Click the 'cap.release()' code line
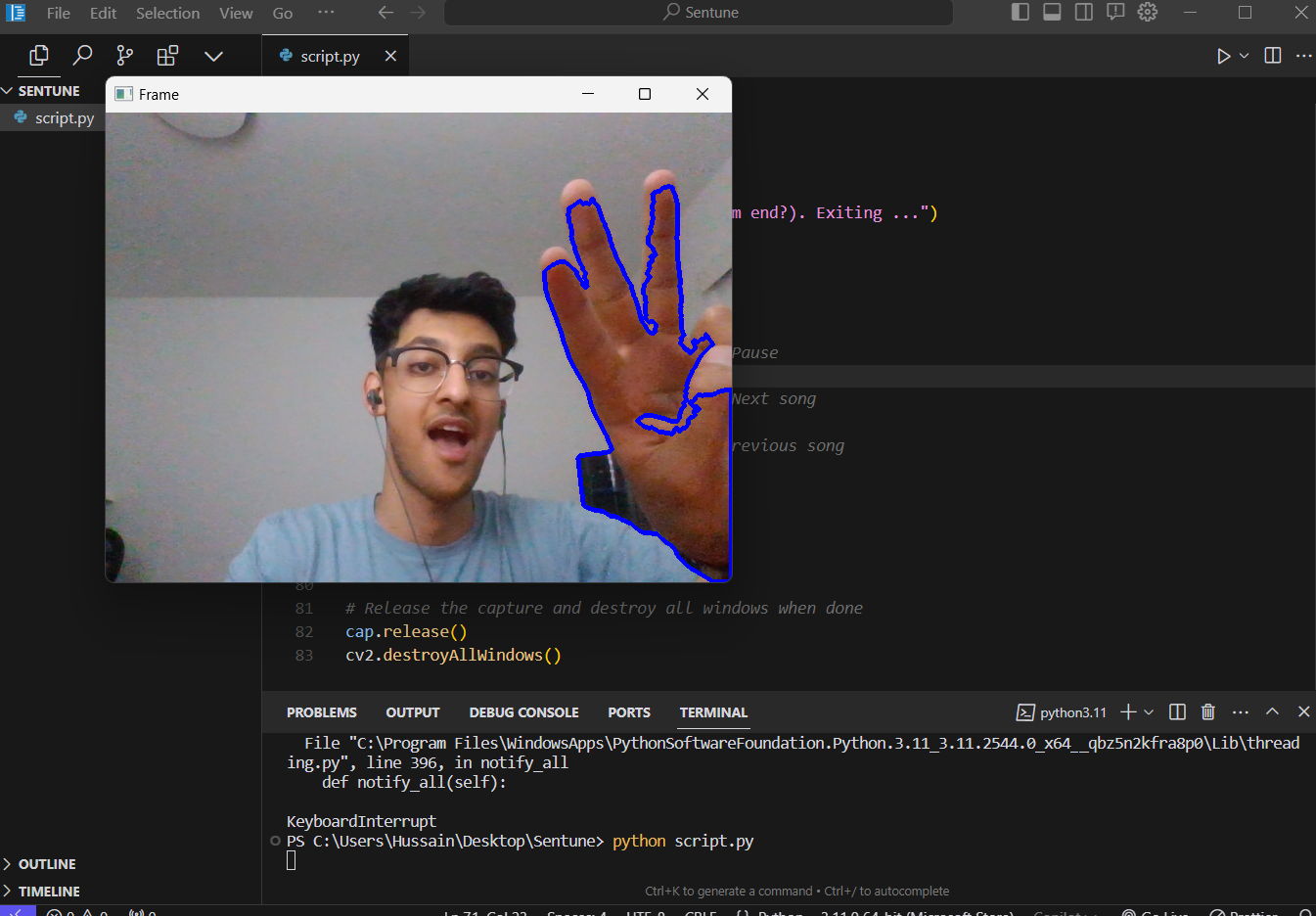Screen dimensions: 1316x916 pyautogui.click(x=406, y=632)
